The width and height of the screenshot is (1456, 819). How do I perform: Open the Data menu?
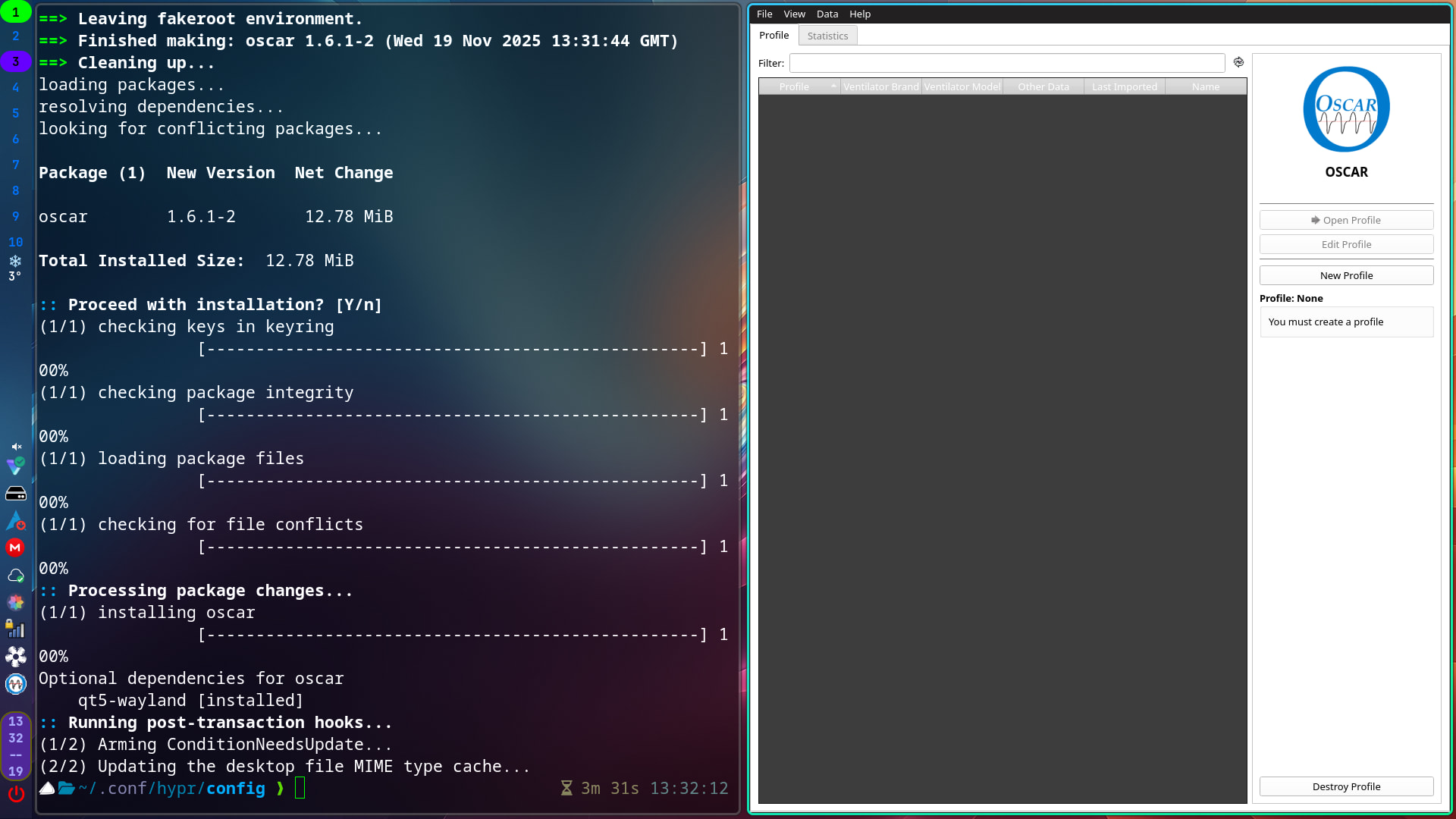click(827, 14)
